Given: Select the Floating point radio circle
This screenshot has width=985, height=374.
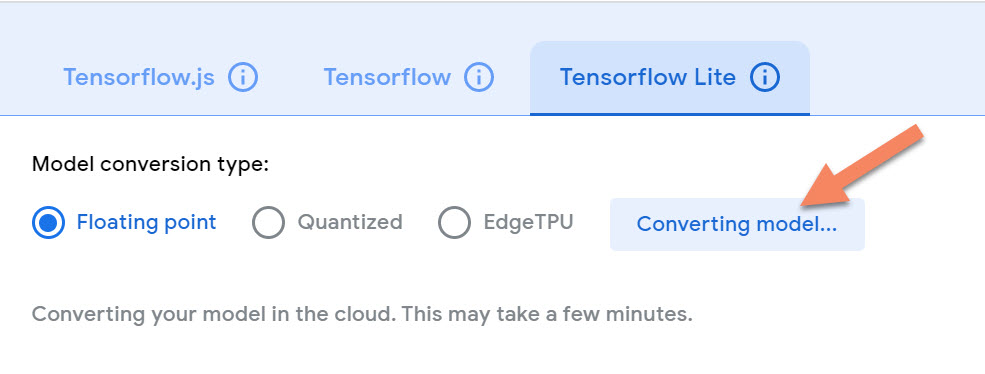Looking at the screenshot, I should (x=48, y=223).
